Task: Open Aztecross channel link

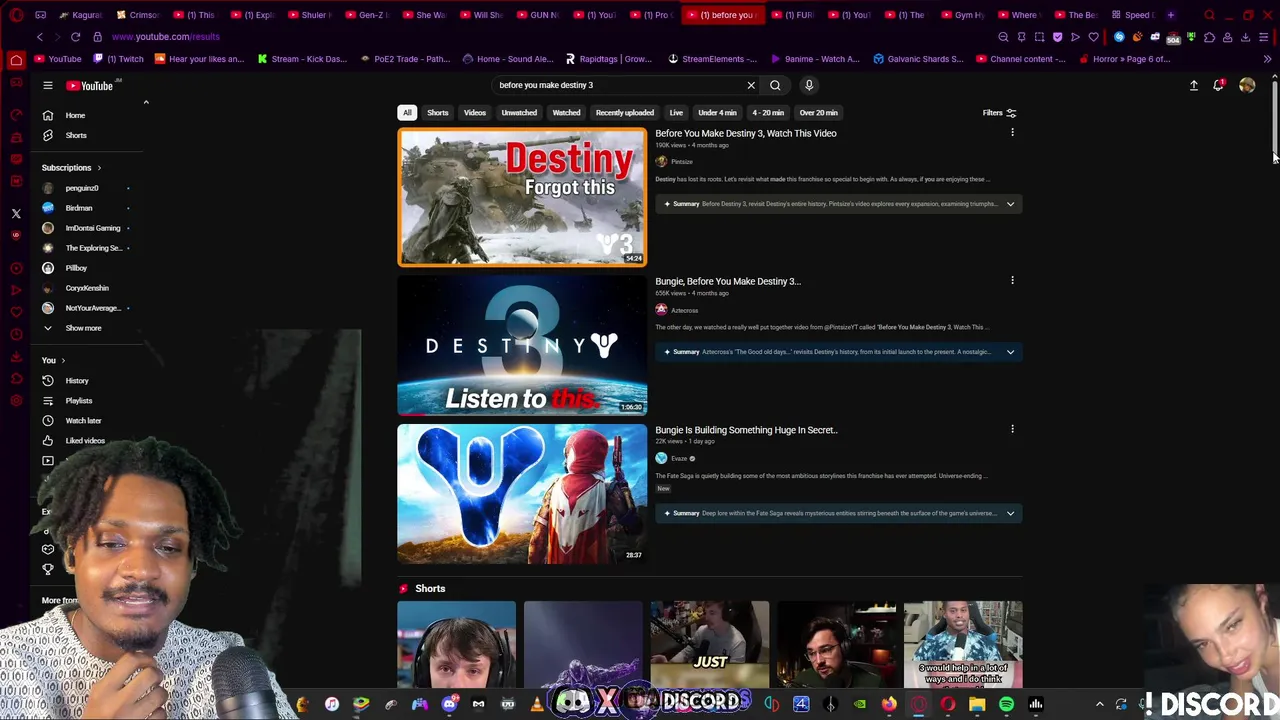Action: [x=684, y=310]
